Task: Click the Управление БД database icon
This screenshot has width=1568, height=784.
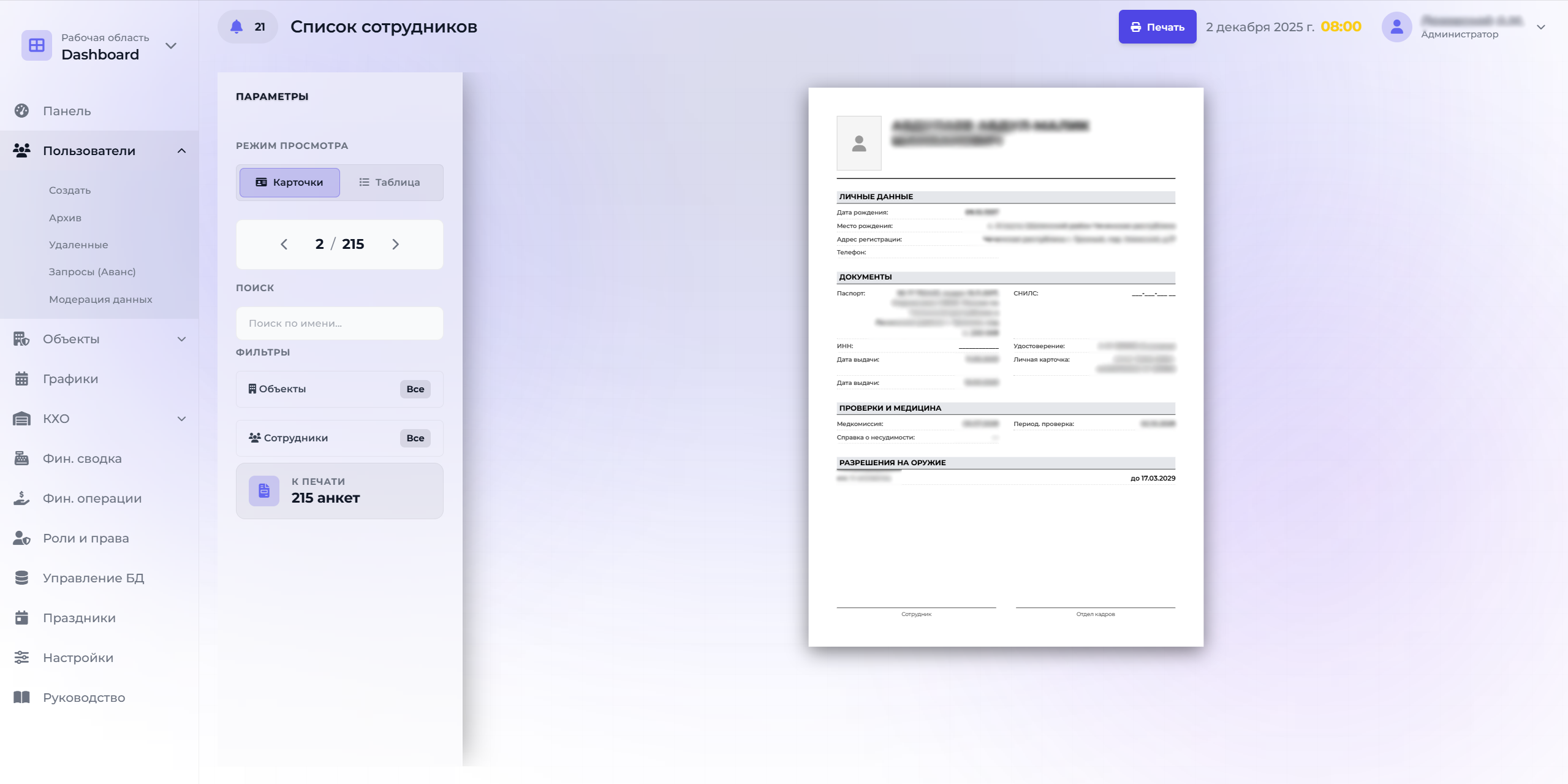Action: tap(22, 578)
